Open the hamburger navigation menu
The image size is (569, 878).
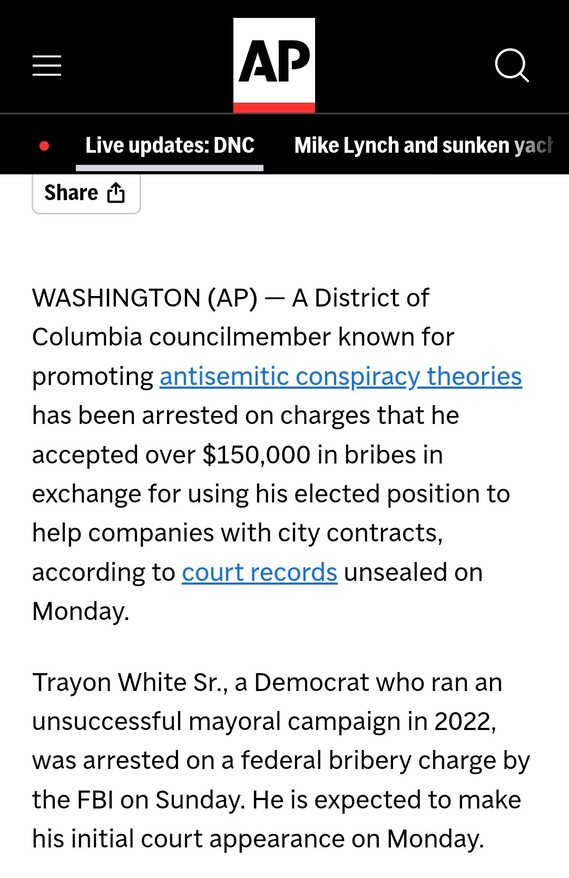click(46, 66)
